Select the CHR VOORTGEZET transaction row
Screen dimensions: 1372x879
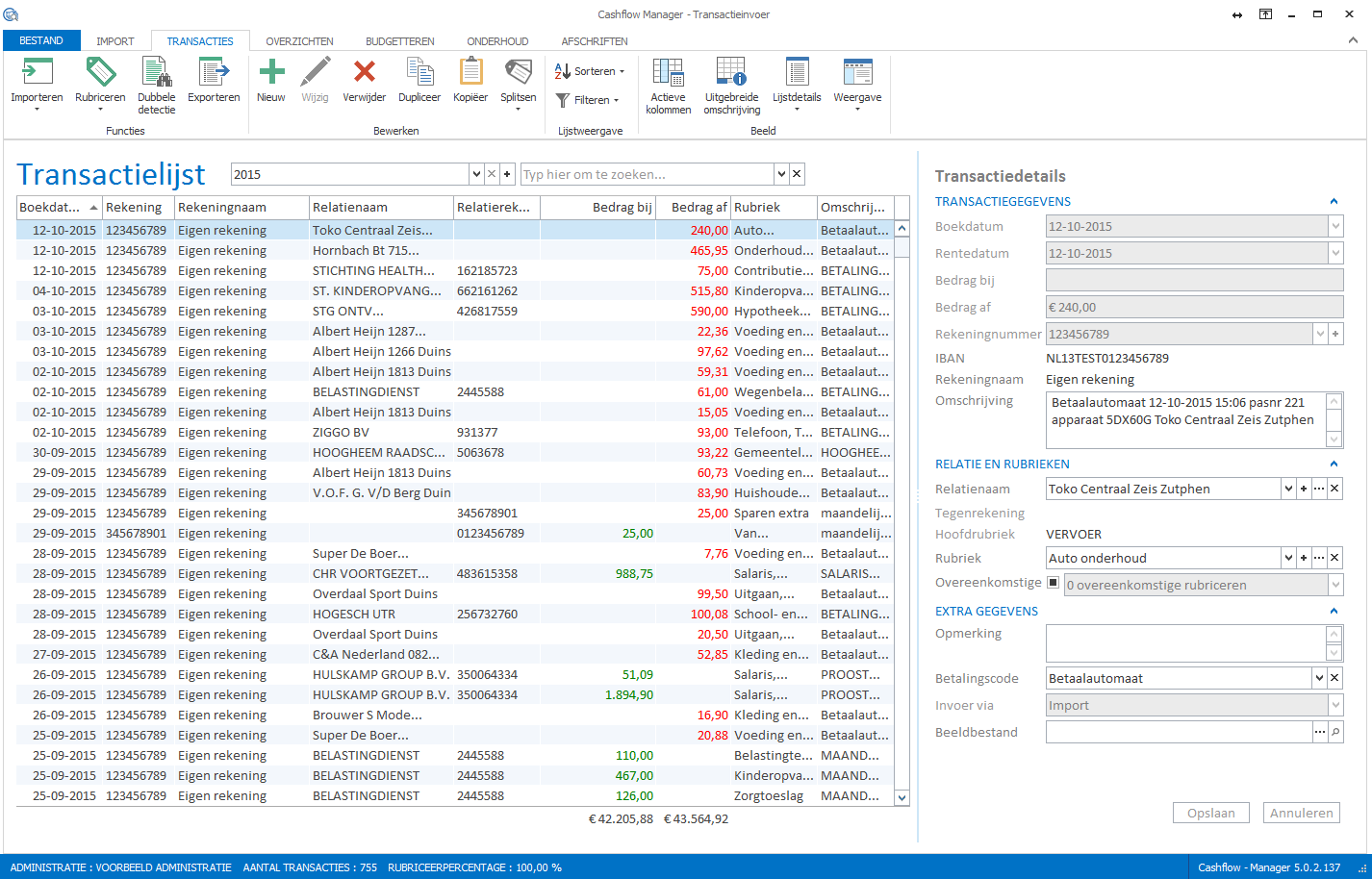(456, 573)
